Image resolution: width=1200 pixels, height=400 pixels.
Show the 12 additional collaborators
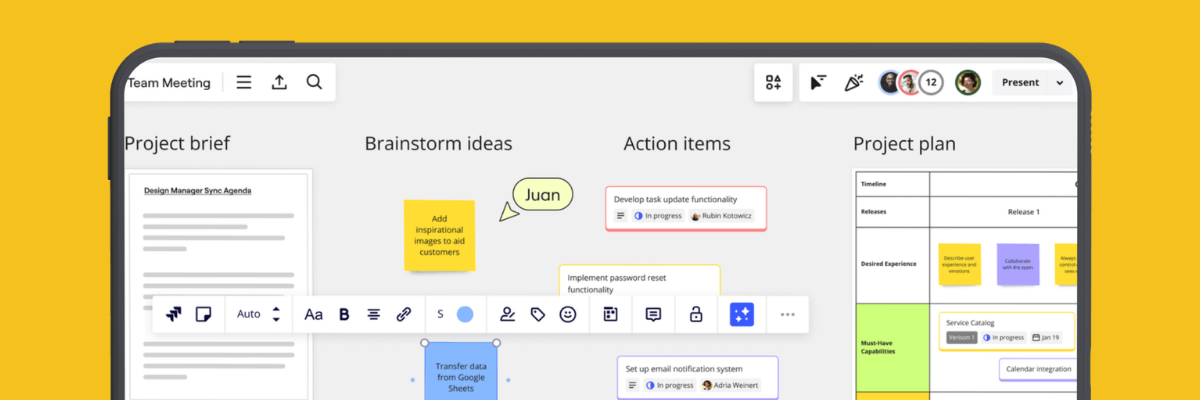pos(931,83)
